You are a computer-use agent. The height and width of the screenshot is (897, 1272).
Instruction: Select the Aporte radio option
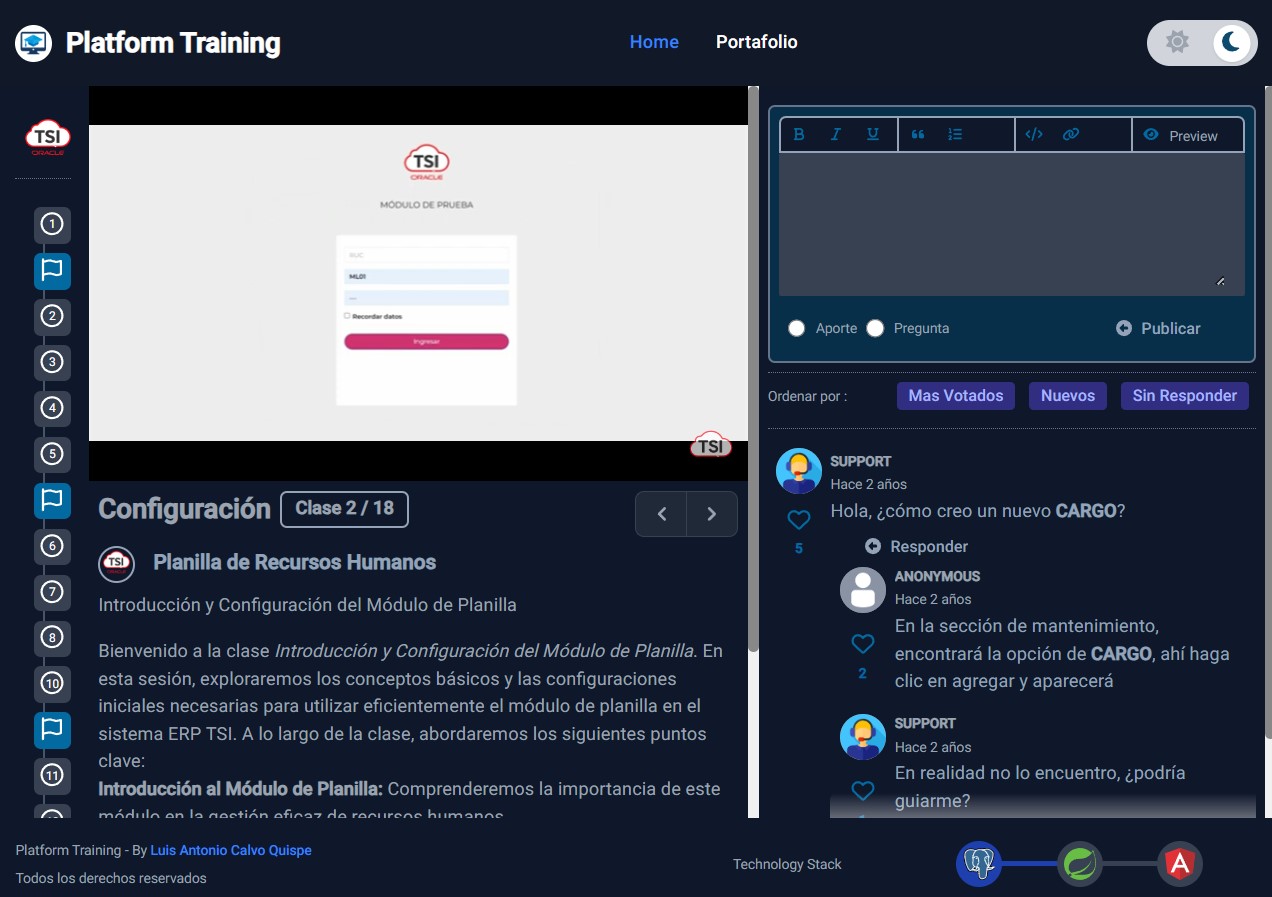coord(797,328)
